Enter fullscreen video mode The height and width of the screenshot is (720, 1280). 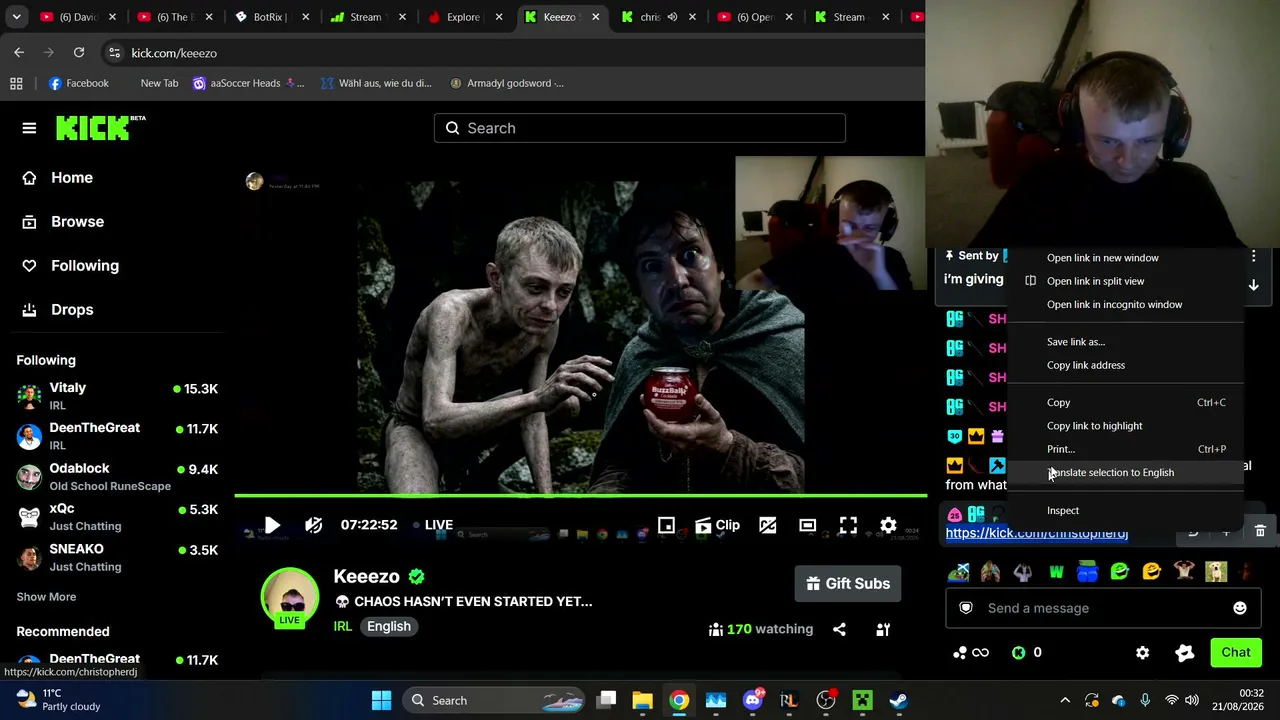tap(848, 525)
